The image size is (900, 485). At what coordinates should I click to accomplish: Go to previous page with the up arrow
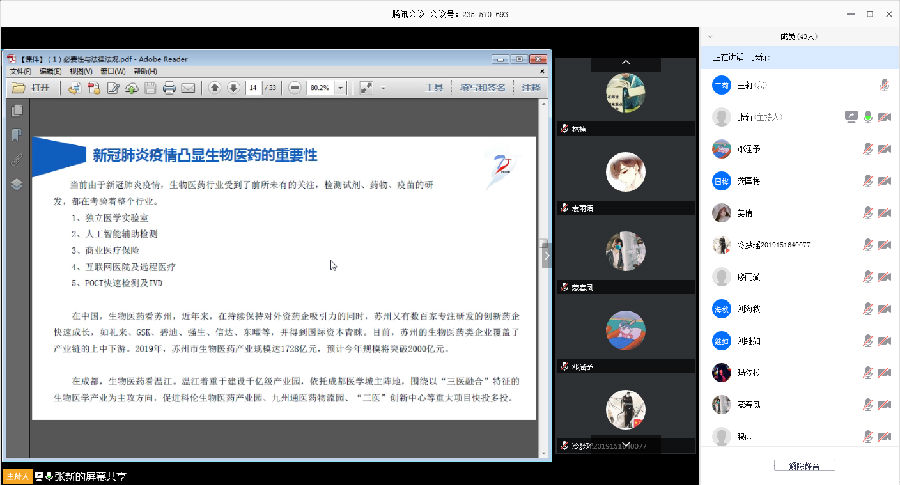click(x=214, y=88)
